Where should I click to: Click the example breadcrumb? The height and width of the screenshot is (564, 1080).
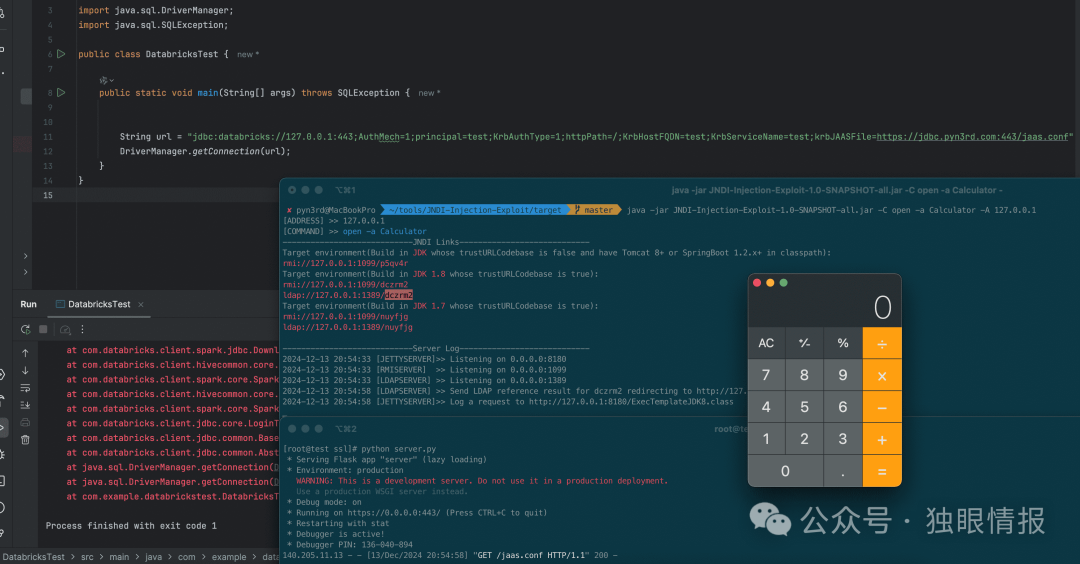[x=229, y=557]
